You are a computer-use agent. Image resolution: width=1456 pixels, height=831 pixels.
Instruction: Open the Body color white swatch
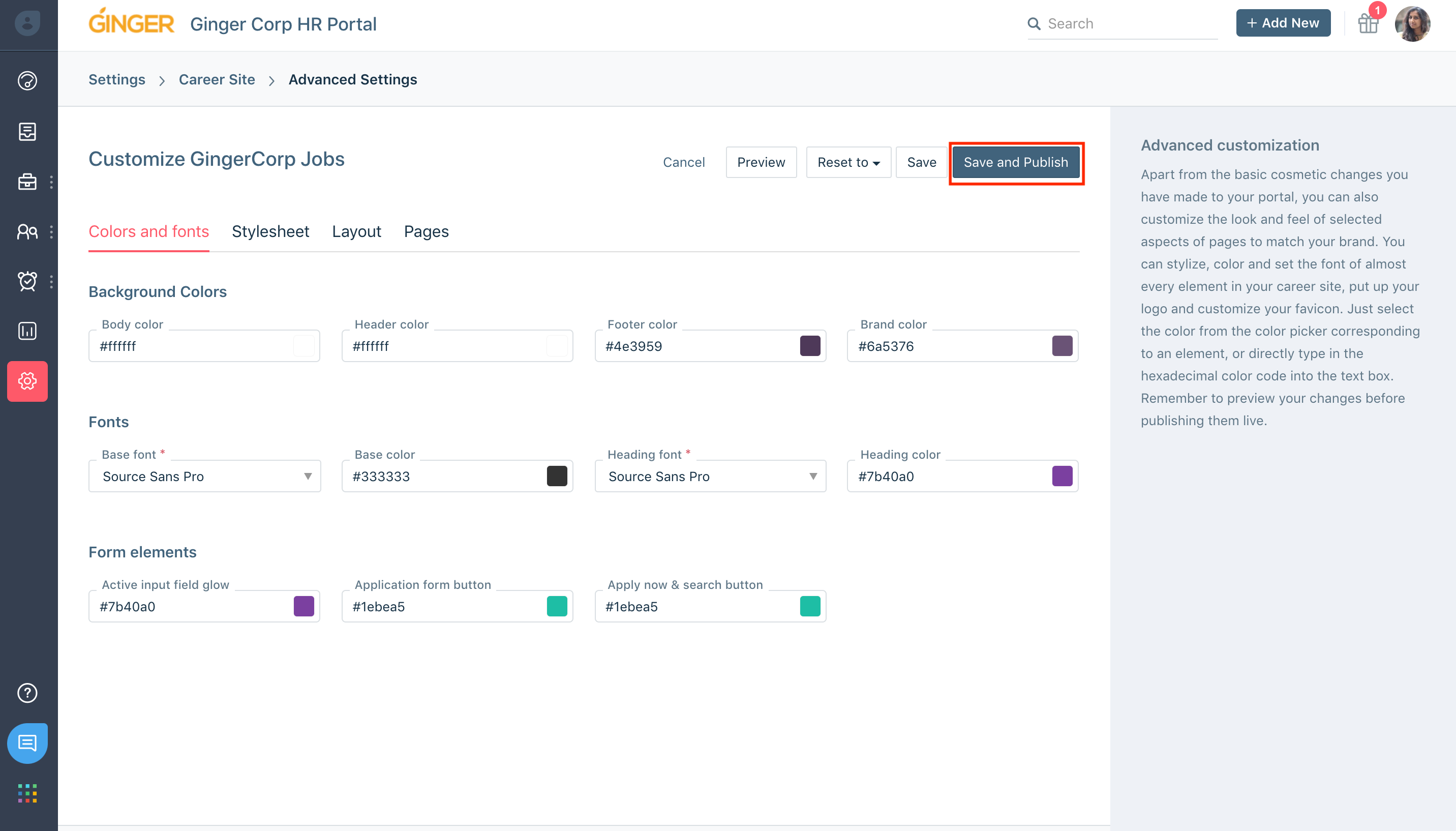[x=304, y=346]
